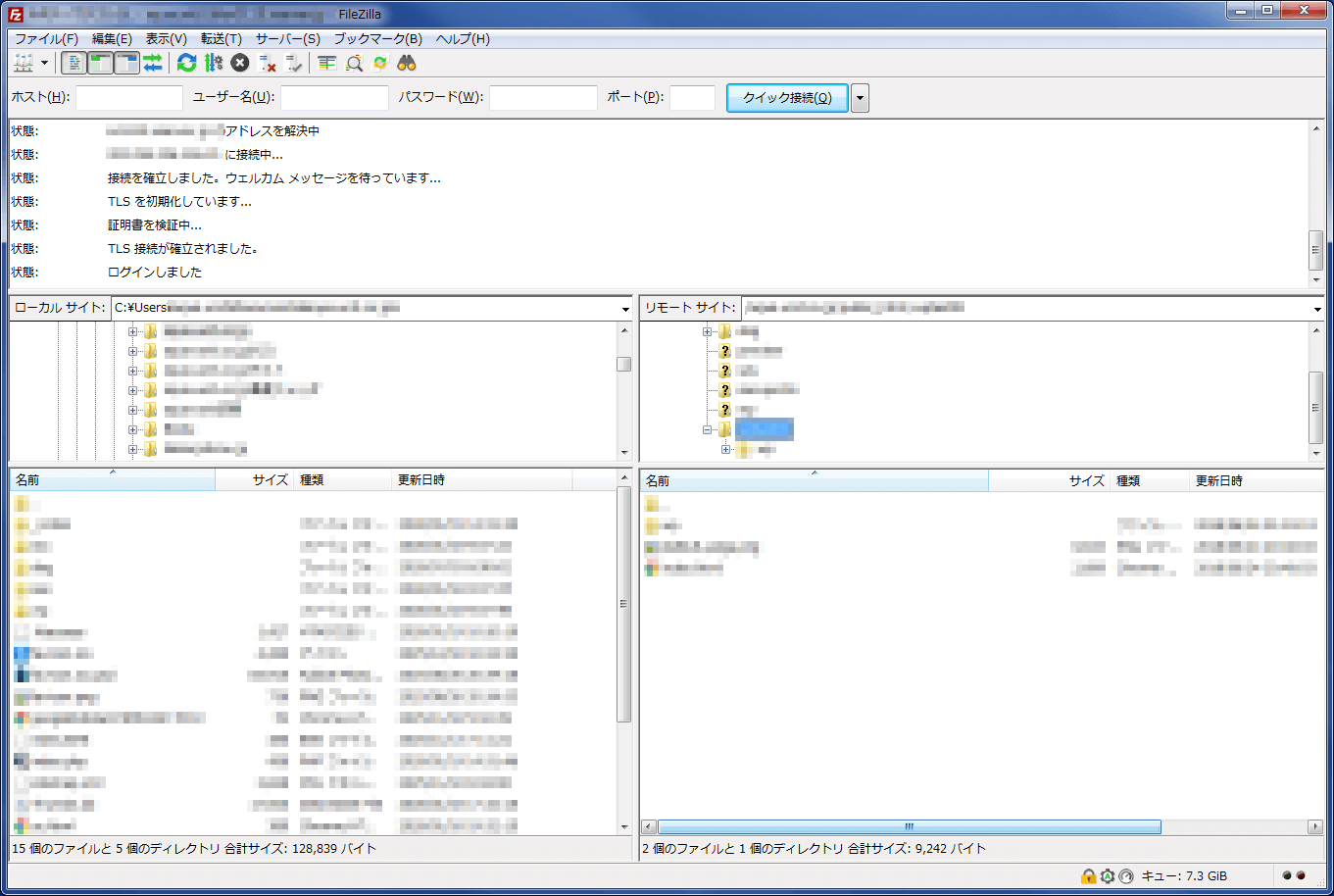
Task: Toggle the message log display
Action: (x=74, y=64)
